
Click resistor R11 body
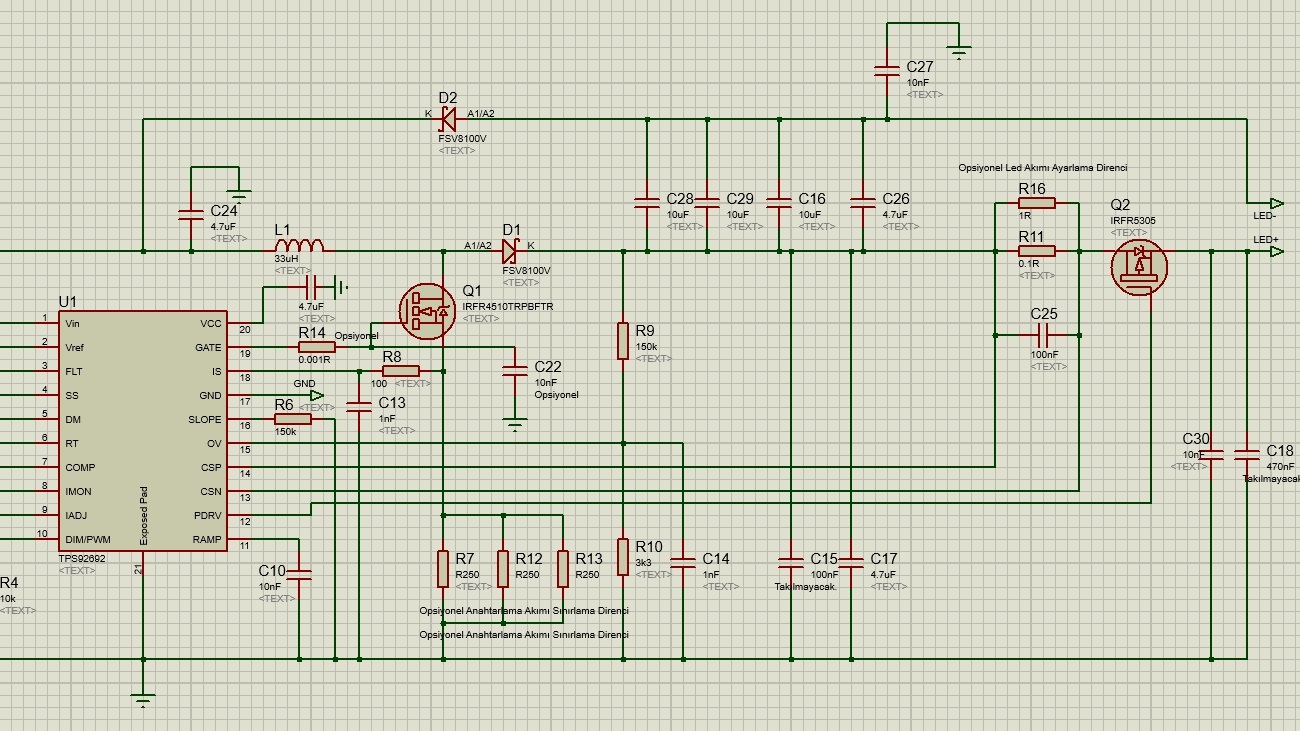point(1037,251)
